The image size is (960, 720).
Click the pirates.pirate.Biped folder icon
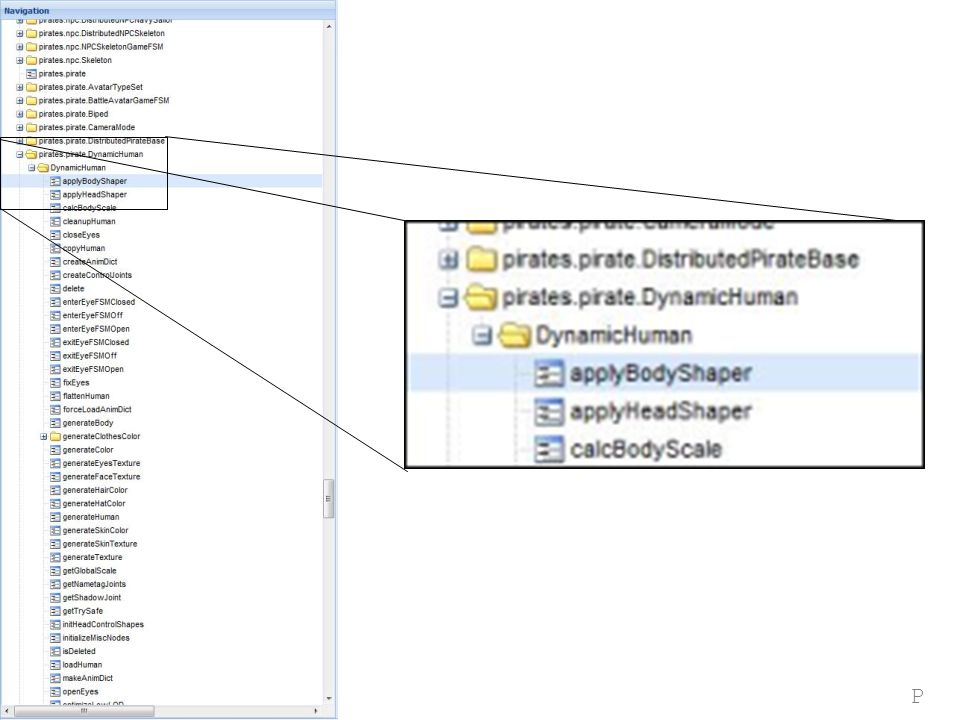point(31,114)
